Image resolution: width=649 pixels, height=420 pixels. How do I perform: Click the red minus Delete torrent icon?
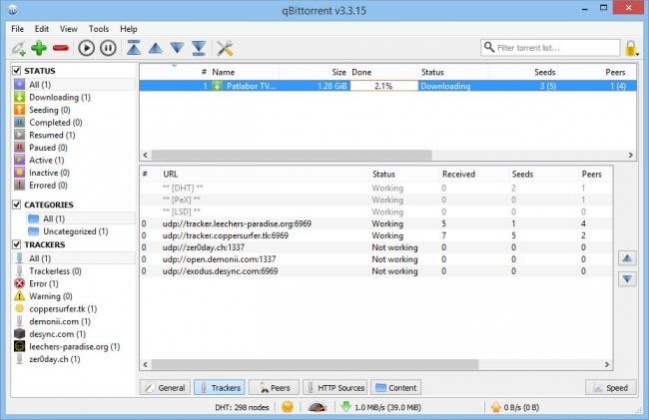tap(60, 48)
